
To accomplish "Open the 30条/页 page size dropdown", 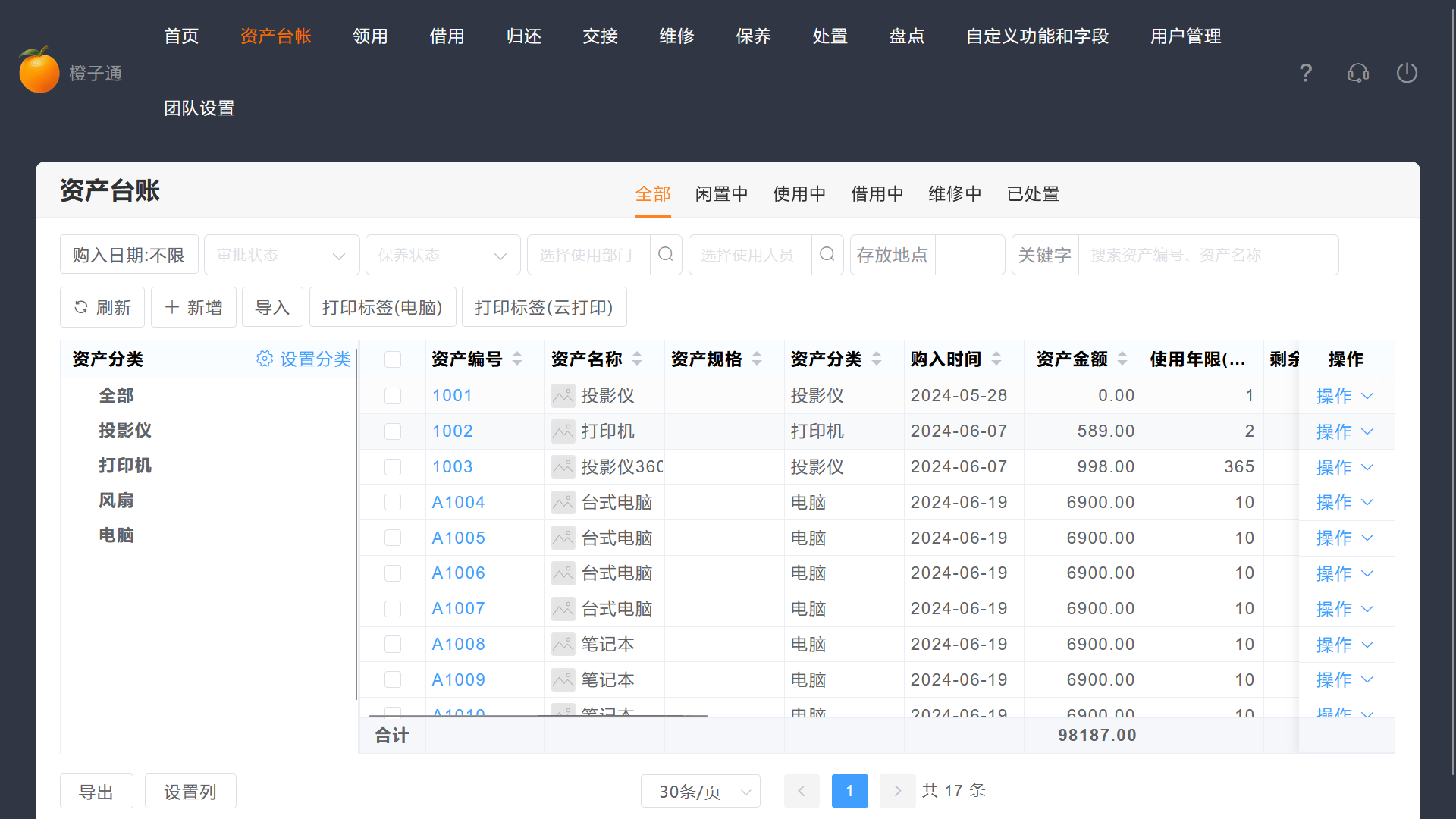I will tap(699, 791).
